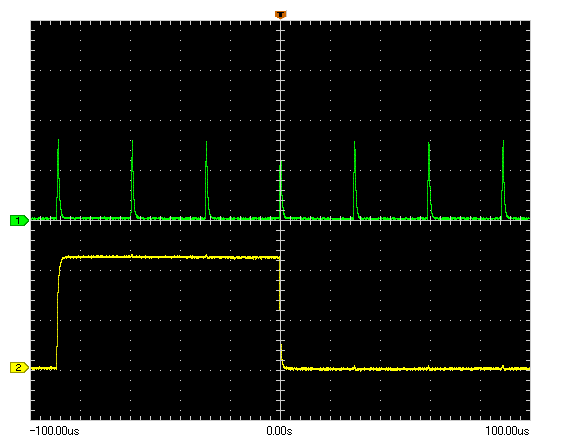Click the 100.00us time axis label
The image size is (561, 441).
[507, 431]
